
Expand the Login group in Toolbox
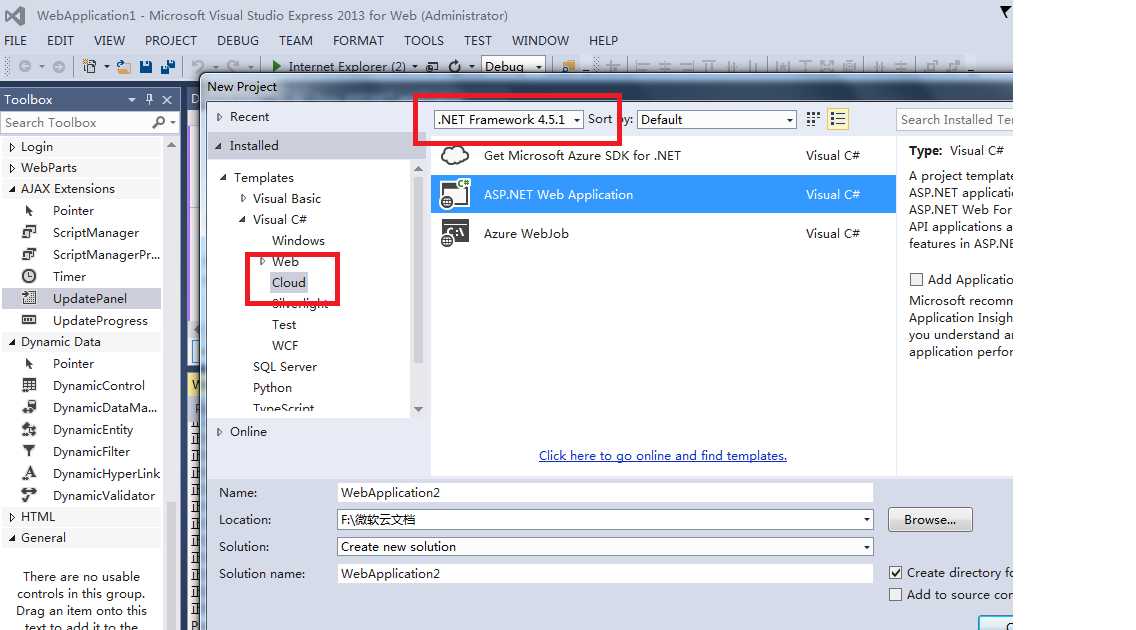tap(12, 147)
